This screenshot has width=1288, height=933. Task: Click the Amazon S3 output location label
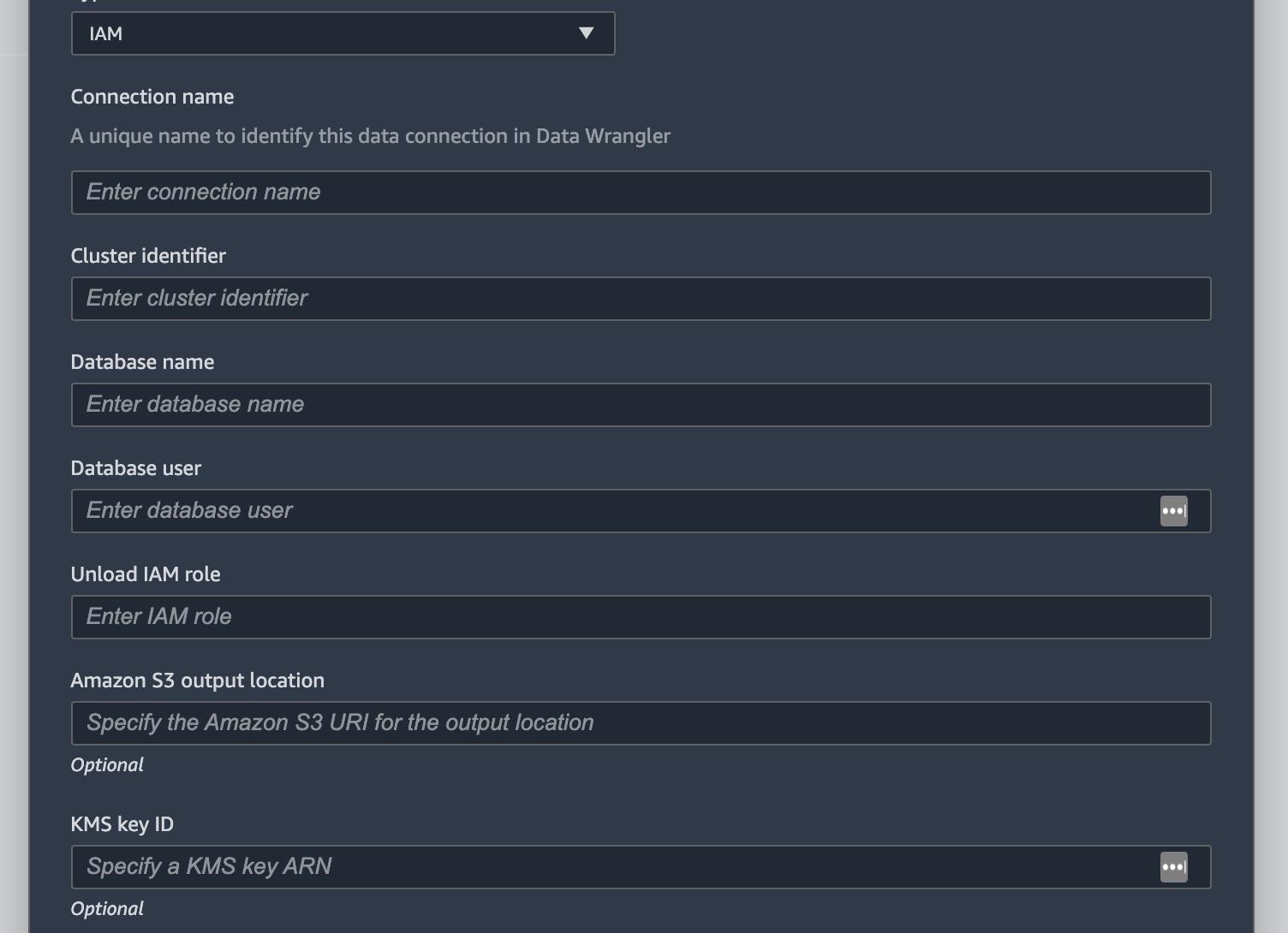[x=198, y=680]
